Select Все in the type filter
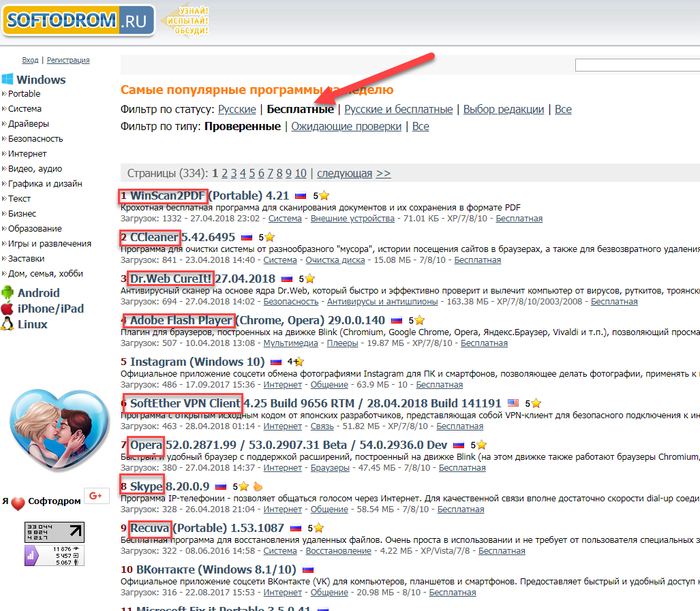Screen dimensions: 700x611 [x=421, y=126]
